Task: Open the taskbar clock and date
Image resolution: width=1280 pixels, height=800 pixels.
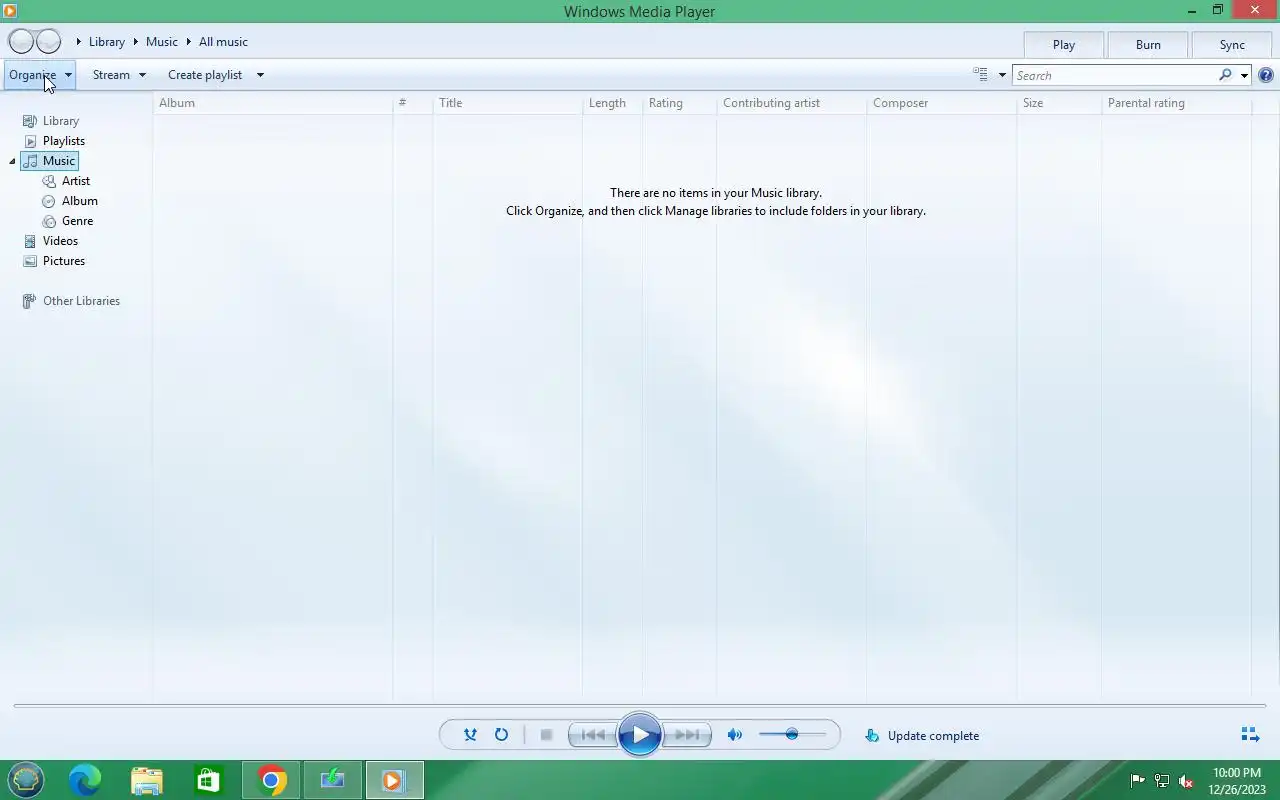Action: tap(1236, 781)
